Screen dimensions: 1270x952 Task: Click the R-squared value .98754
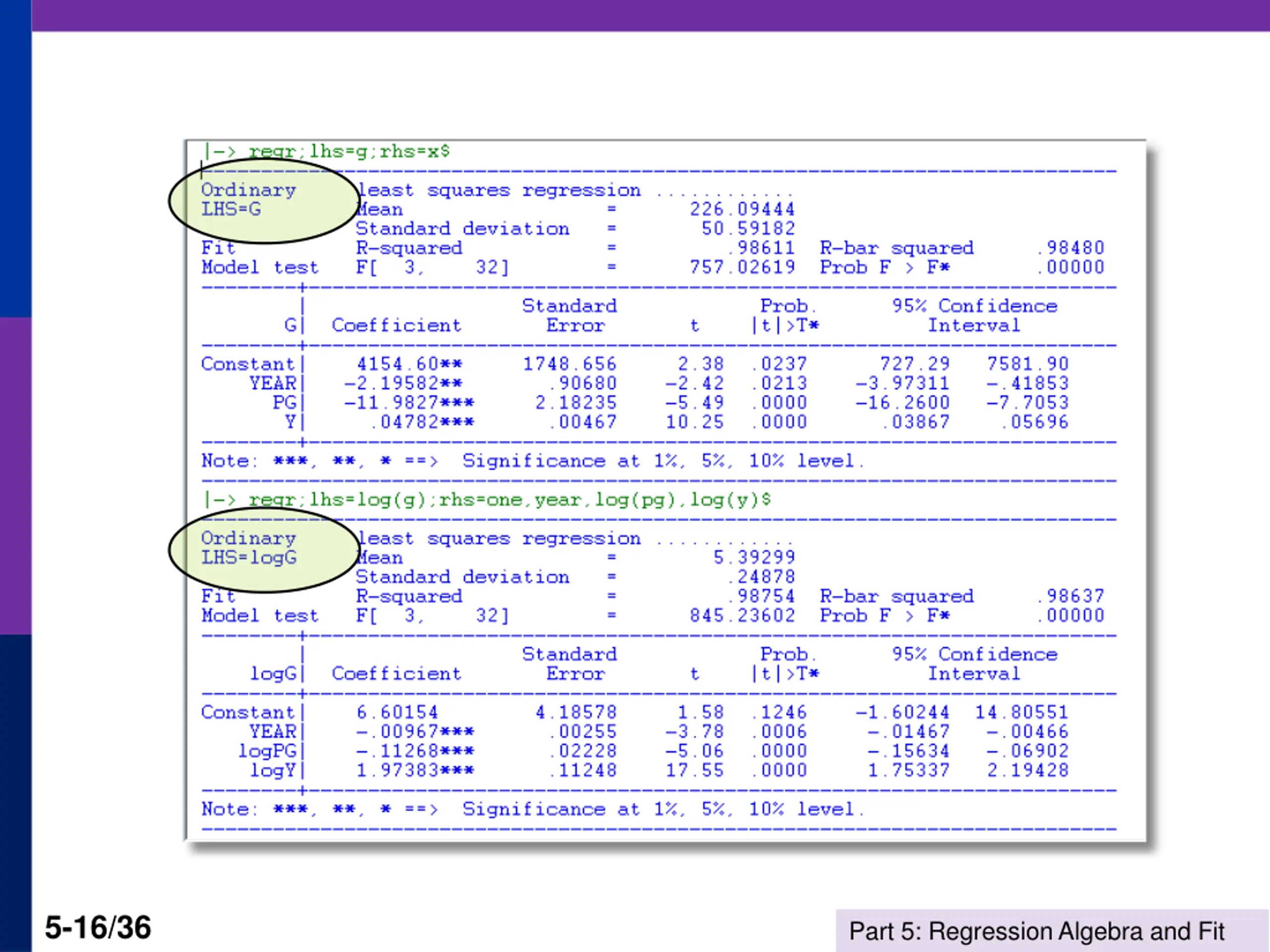point(761,596)
